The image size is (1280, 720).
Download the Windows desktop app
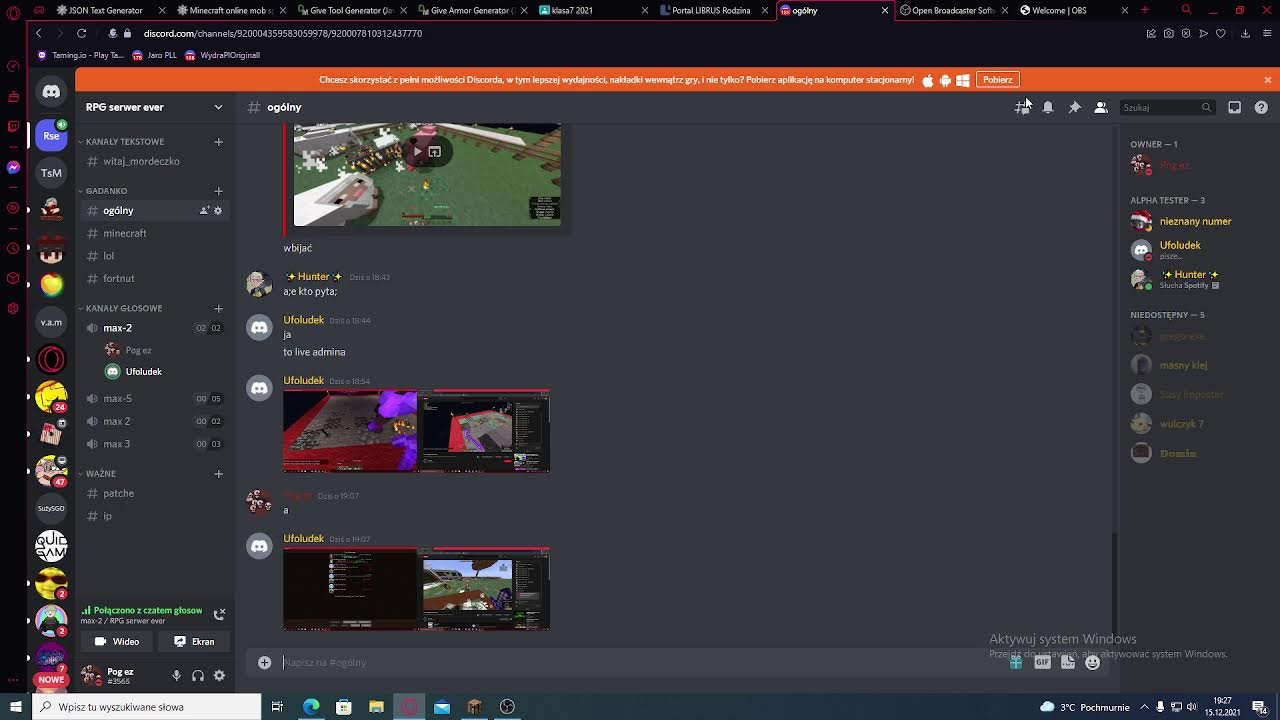coord(963,80)
